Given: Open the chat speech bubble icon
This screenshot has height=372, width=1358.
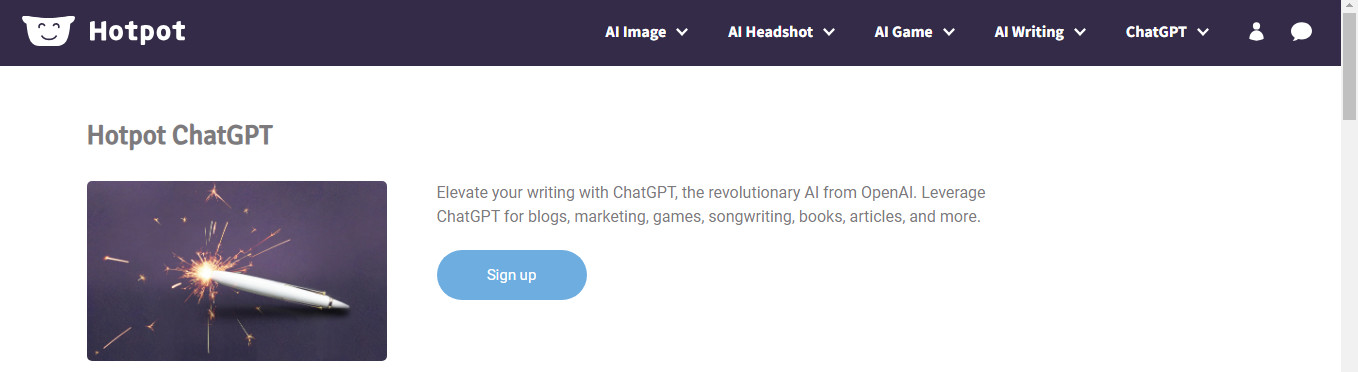Looking at the screenshot, I should [x=1301, y=32].
